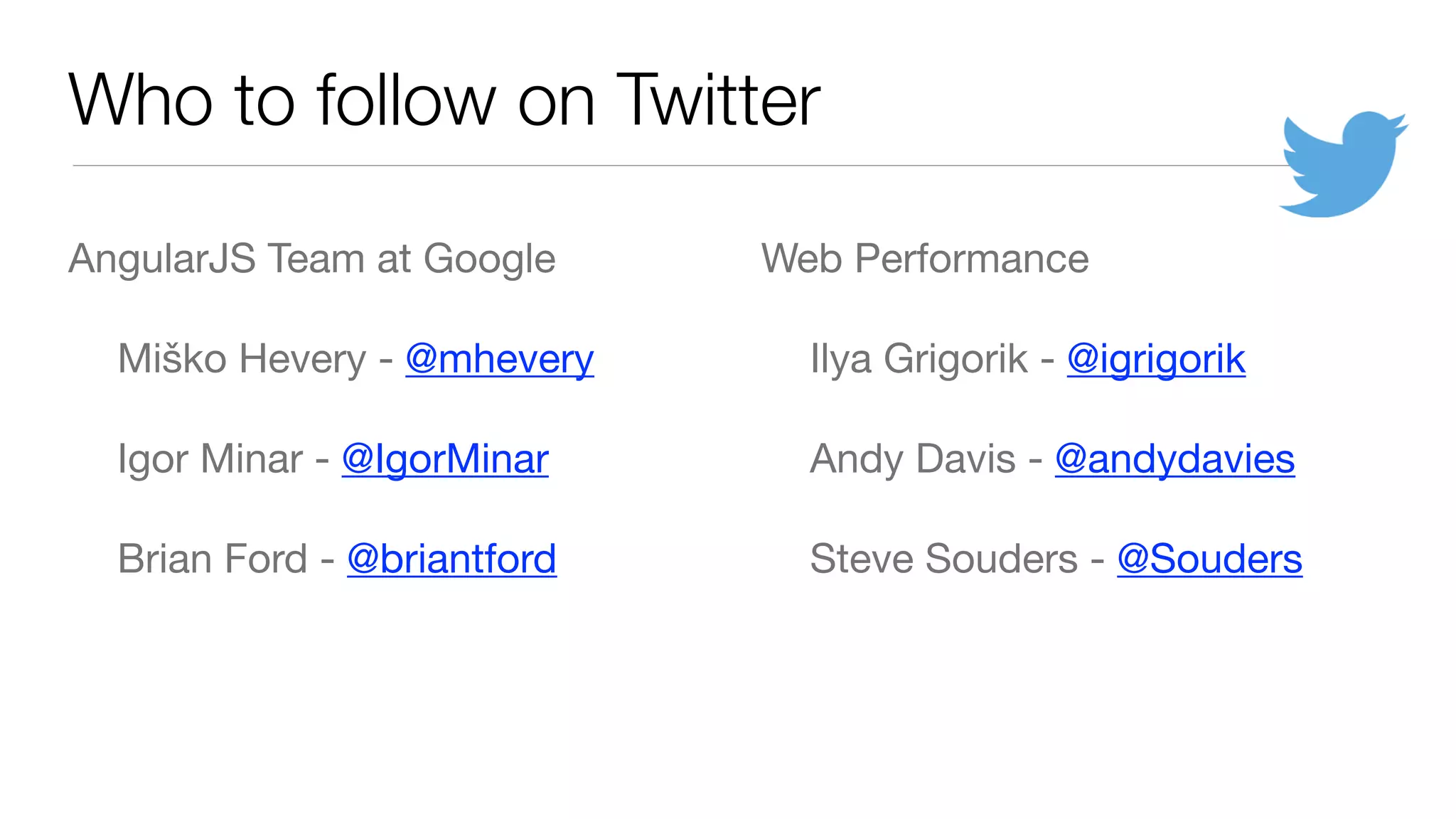Click the word "follow" in the slide title
1456x819 pixels.
406,101
